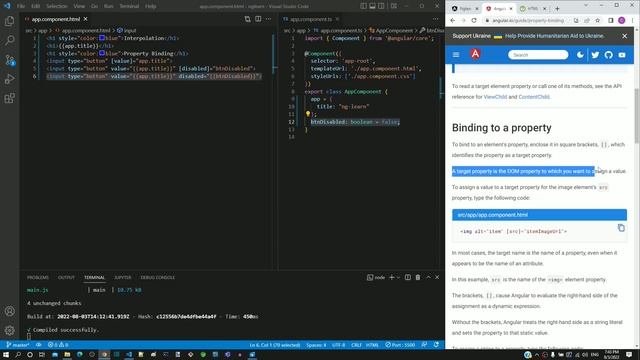Viewport: 640px width, 360px height.
Task: Click the notifications bell in the status bar
Action: [436, 345]
